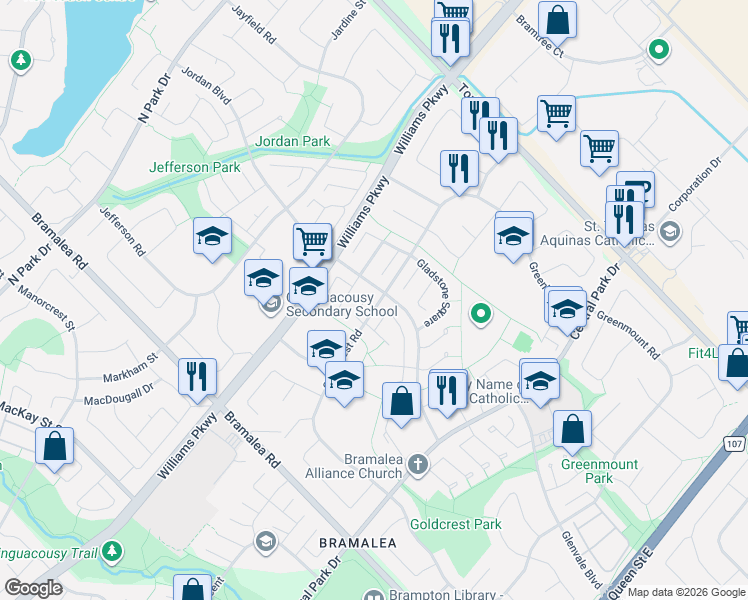Open the restaurant marker near Markham St

pos(197,381)
